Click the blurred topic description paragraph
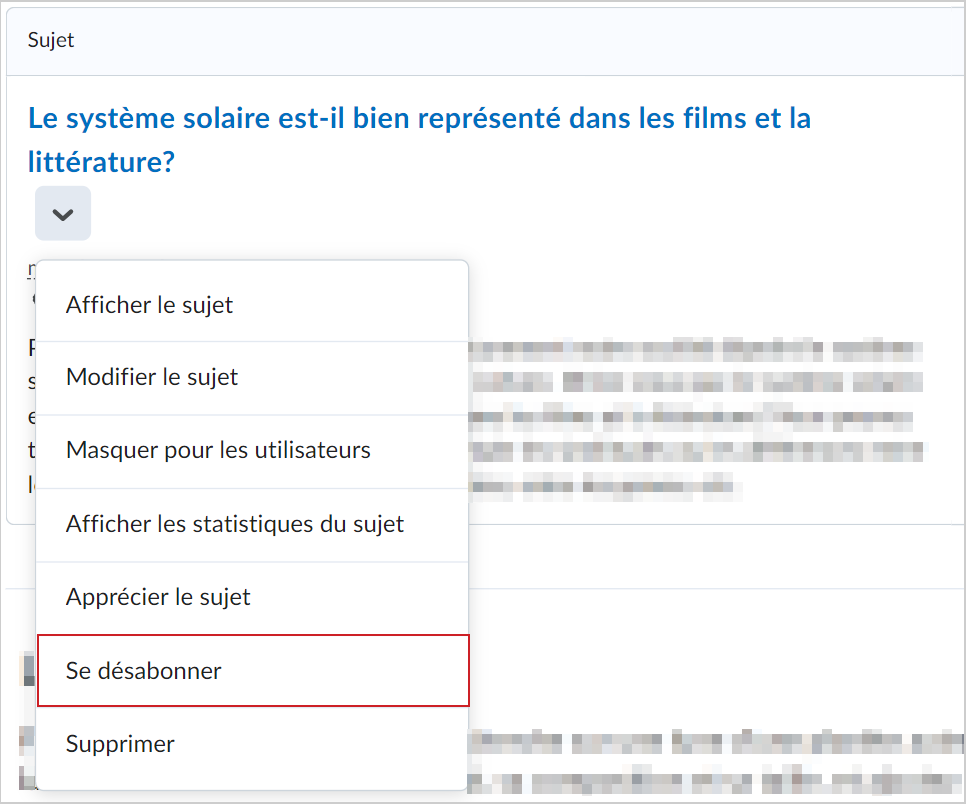This screenshot has width=966, height=804. tap(698, 418)
